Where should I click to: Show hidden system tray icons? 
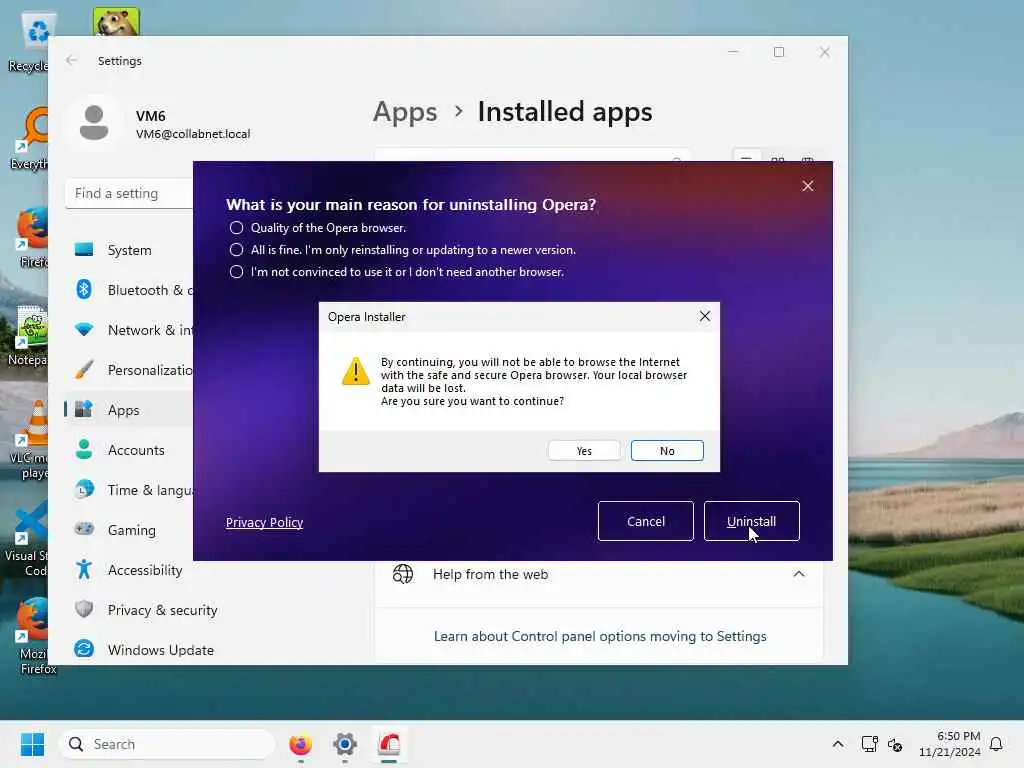[838, 744]
